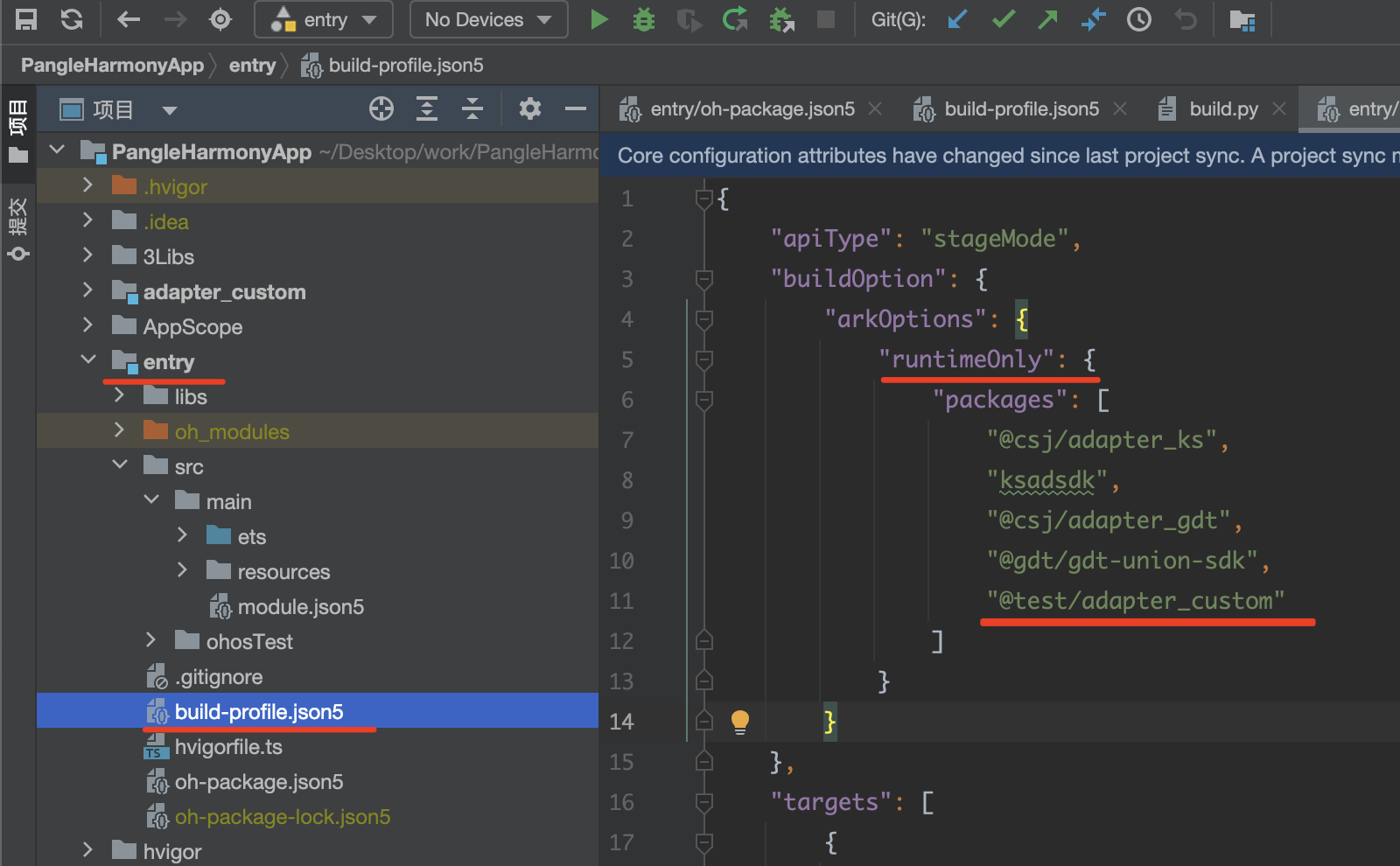The image size is (1400, 866).
Task: Select hvigorfile.ts in project tree
Action: click(228, 747)
